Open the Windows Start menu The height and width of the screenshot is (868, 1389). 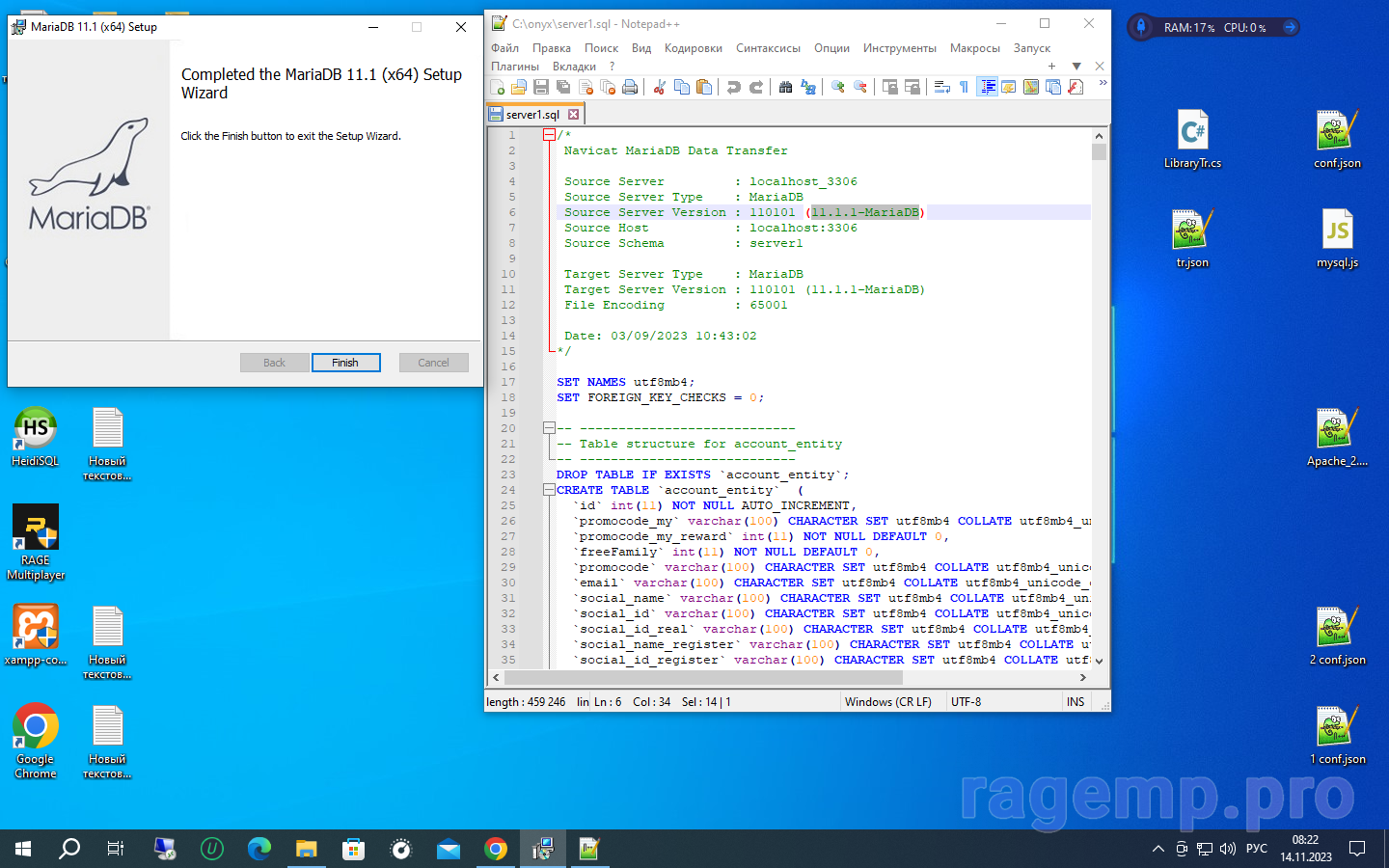23,849
